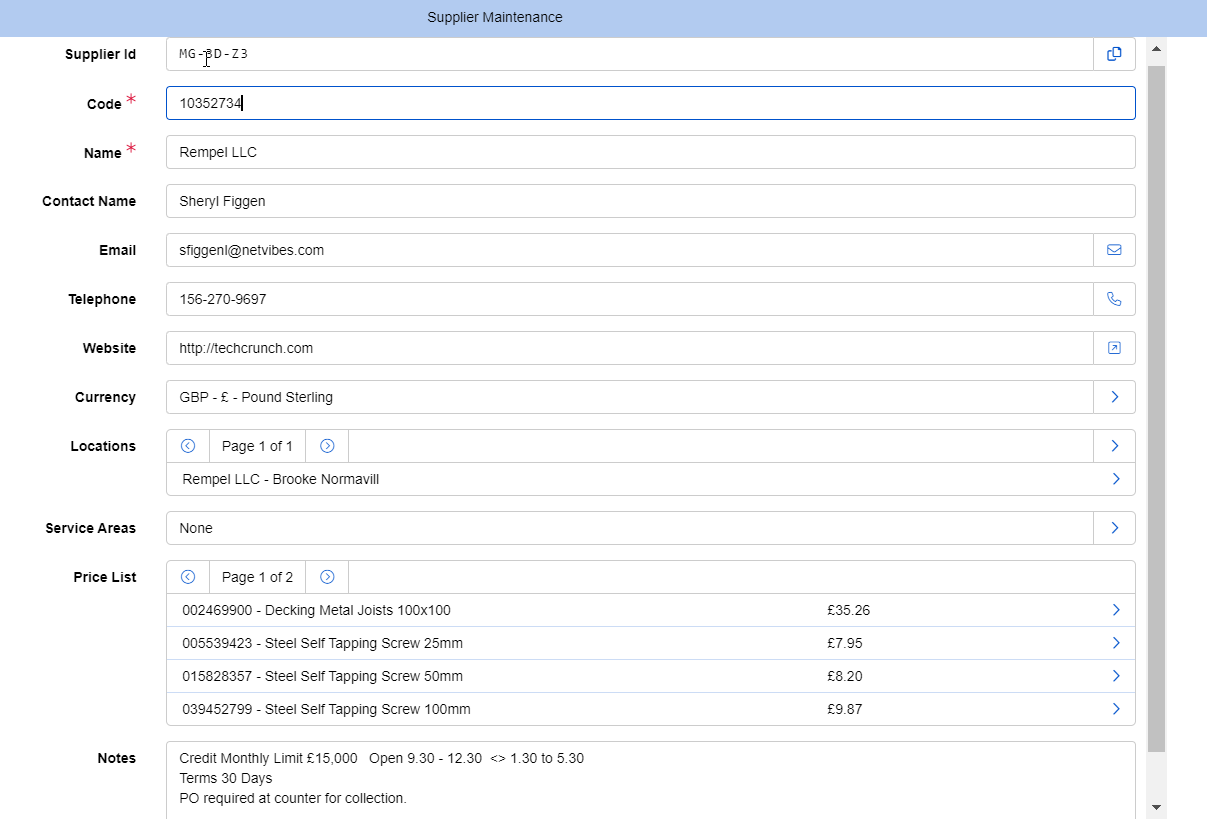
Task: Open website link icon in new window
Action: click(1114, 348)
